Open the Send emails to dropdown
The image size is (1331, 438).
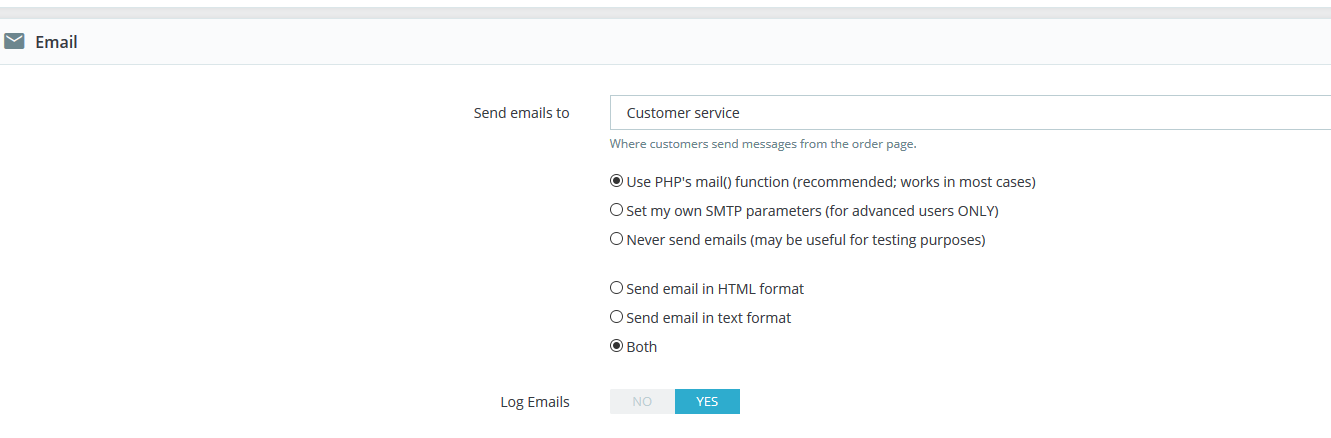click(x=970, y=113)
